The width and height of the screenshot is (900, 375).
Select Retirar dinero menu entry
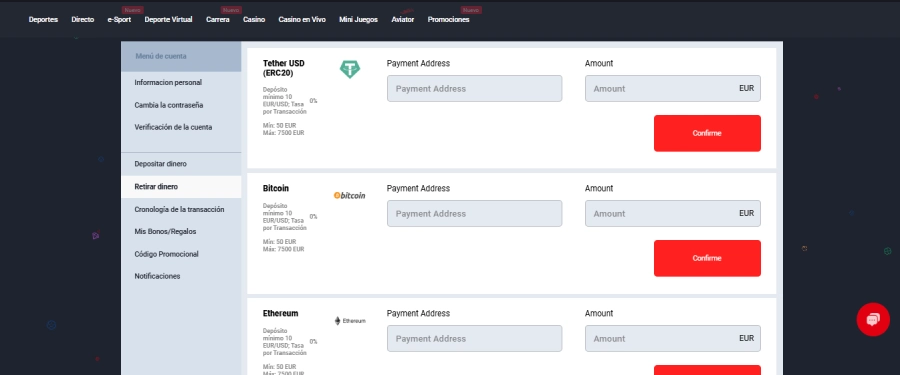tap(181, 187)
